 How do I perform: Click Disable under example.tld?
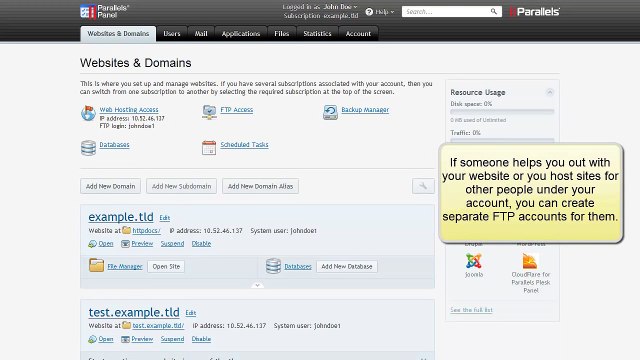(x=201, y=244)
